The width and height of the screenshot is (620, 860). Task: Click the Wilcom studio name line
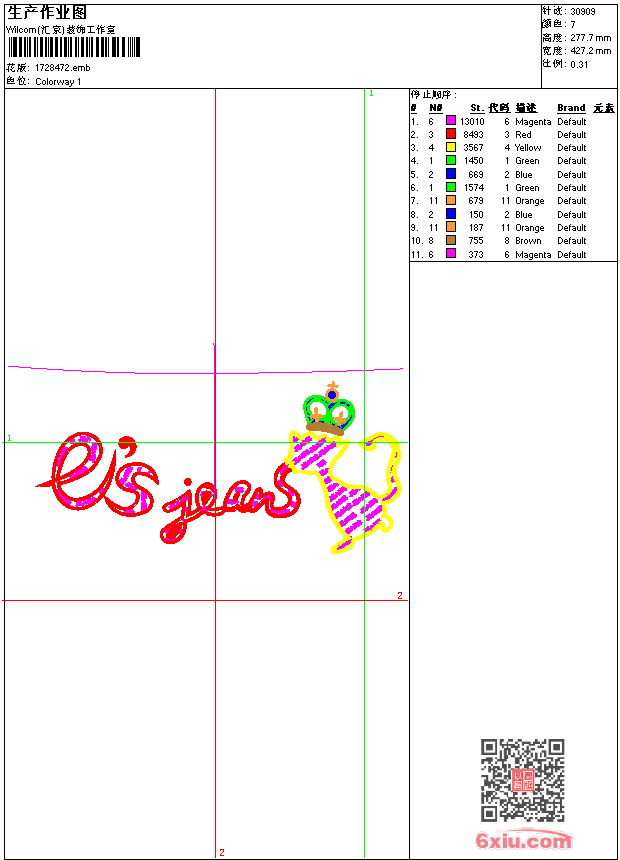pos(60,30)
